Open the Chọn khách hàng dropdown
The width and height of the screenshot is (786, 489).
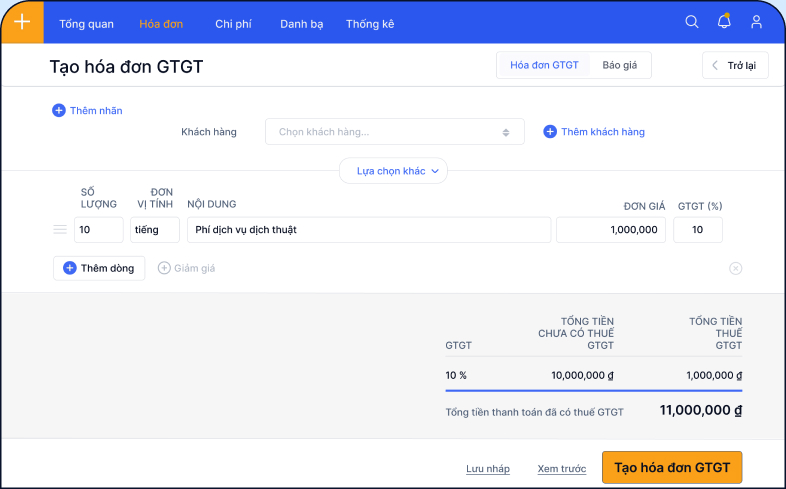pyautogui.click(x=394, y=132)
